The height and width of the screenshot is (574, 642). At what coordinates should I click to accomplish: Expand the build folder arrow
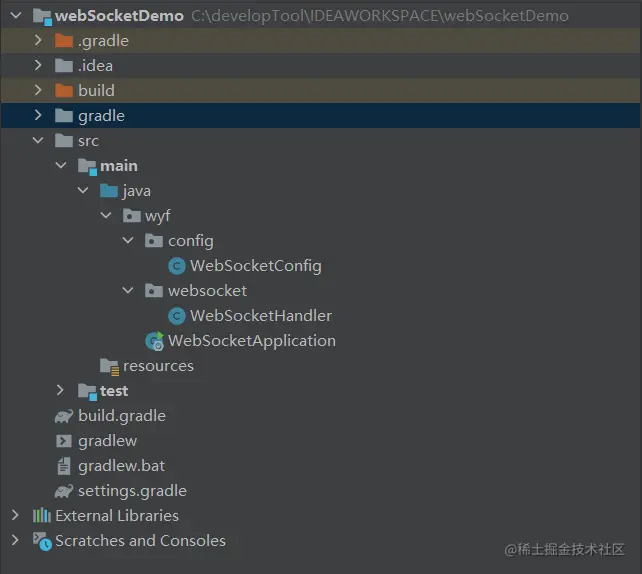click(x=38, y=91)
